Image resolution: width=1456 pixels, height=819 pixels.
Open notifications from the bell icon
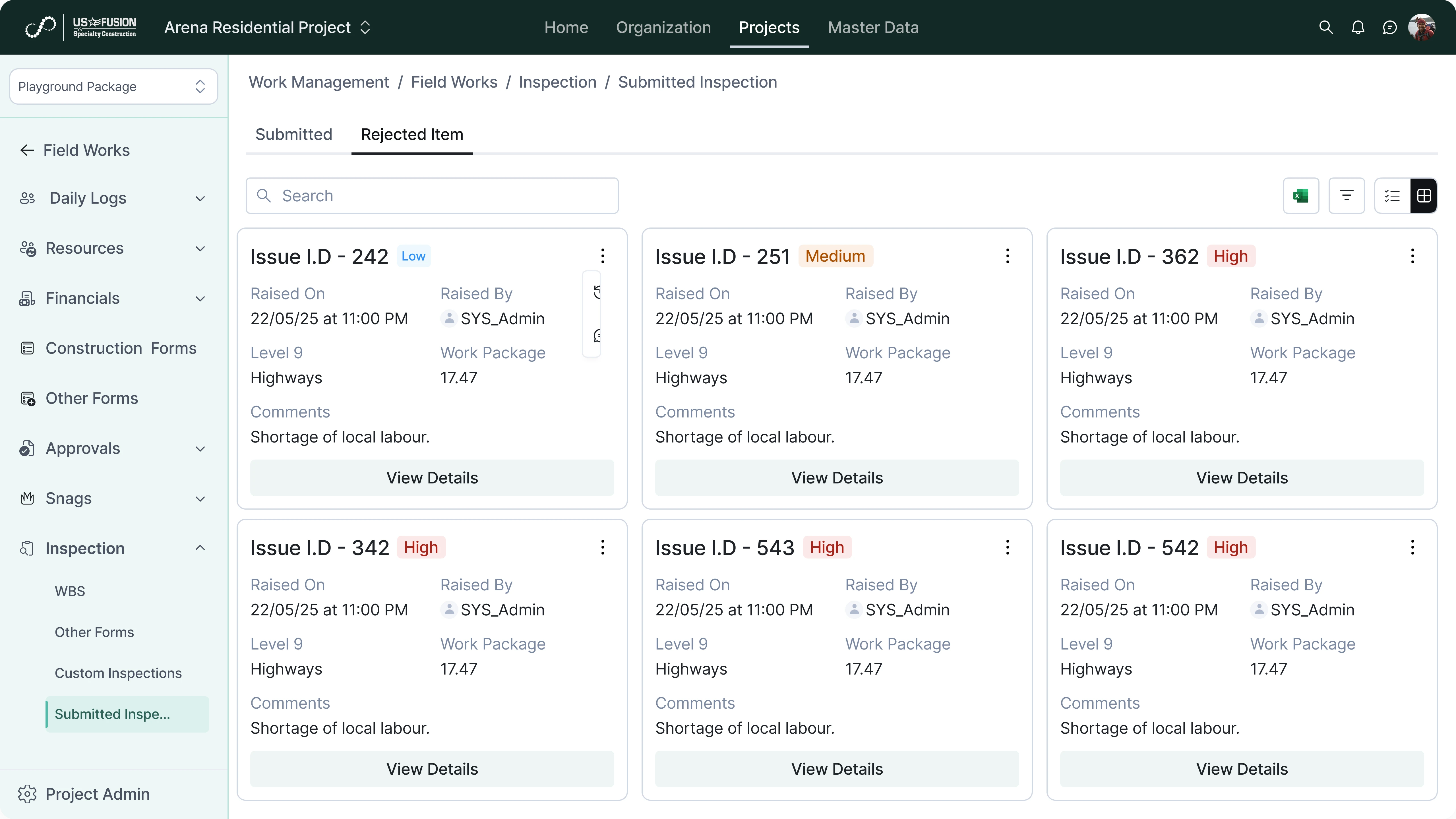[x=1358, y=27]
